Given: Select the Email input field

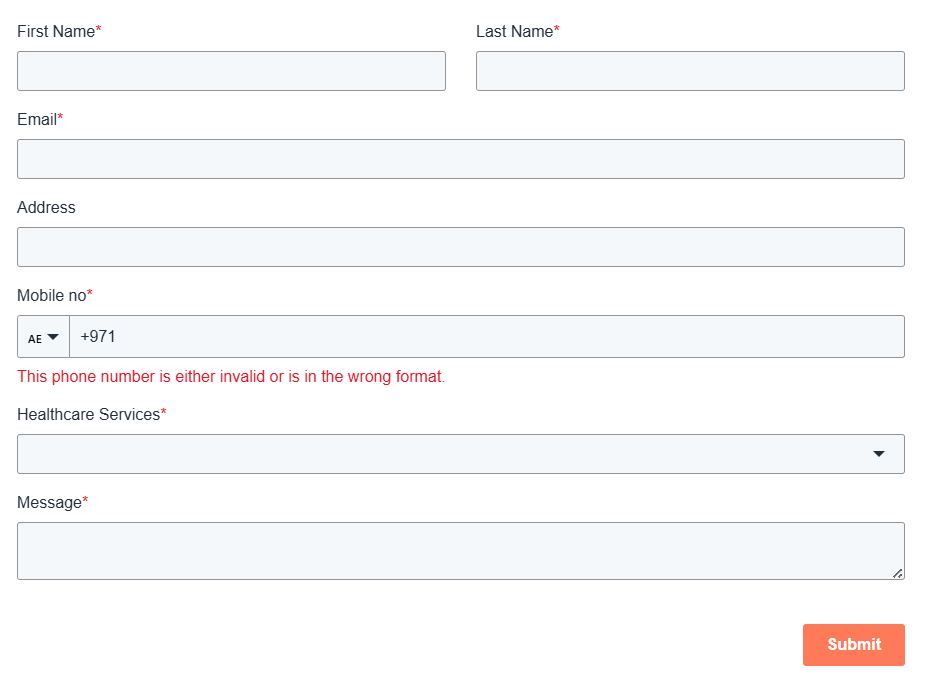Looking at the screenshot, I should point(461,159).
